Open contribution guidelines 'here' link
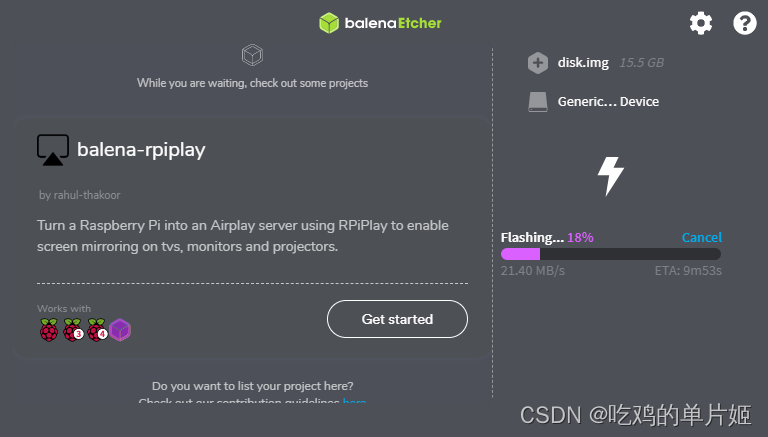 click(354, 401)
